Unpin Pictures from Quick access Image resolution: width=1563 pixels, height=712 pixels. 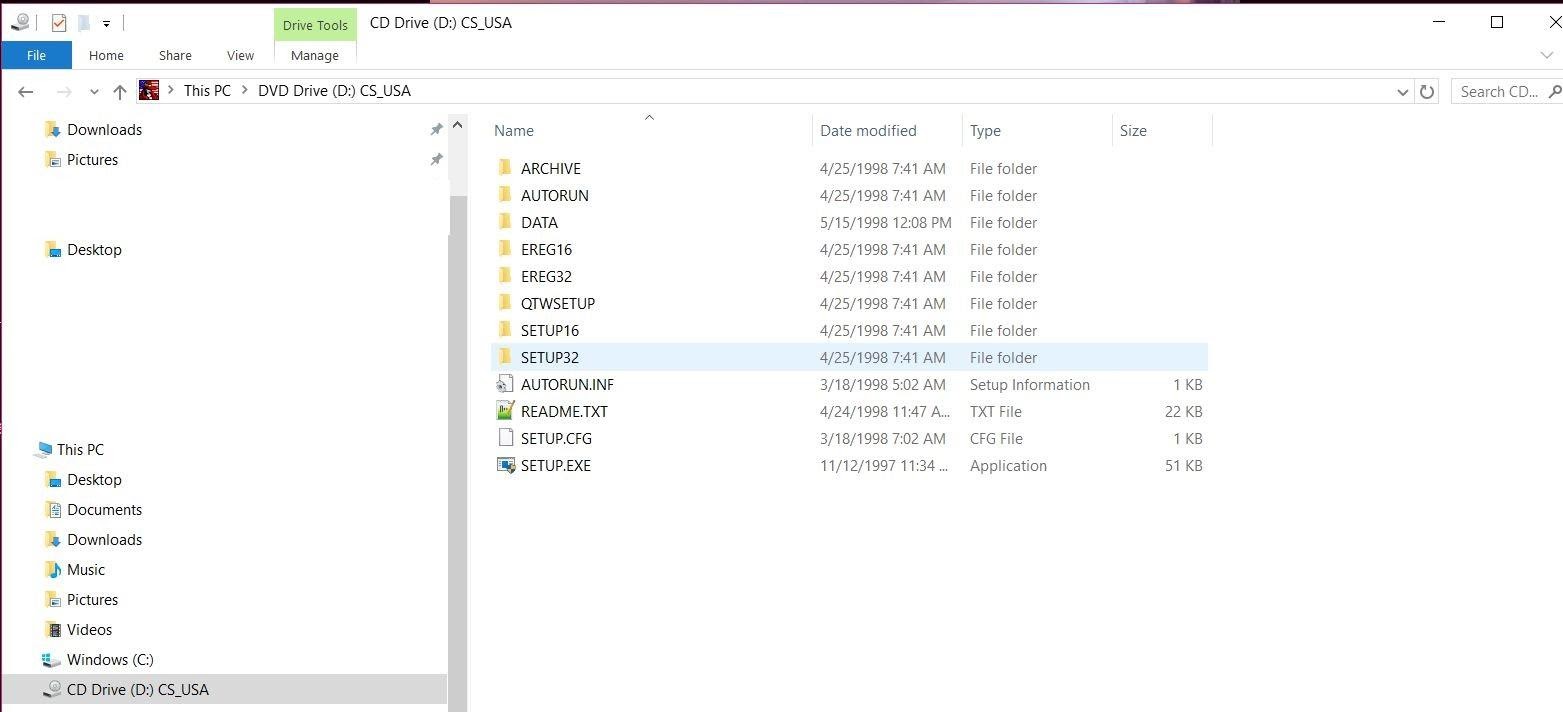click(436, 160)
